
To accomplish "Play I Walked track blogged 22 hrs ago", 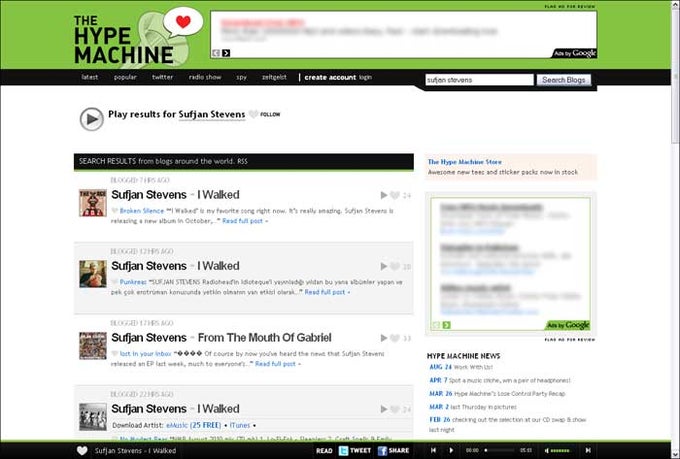I will [x=383, y=409].
